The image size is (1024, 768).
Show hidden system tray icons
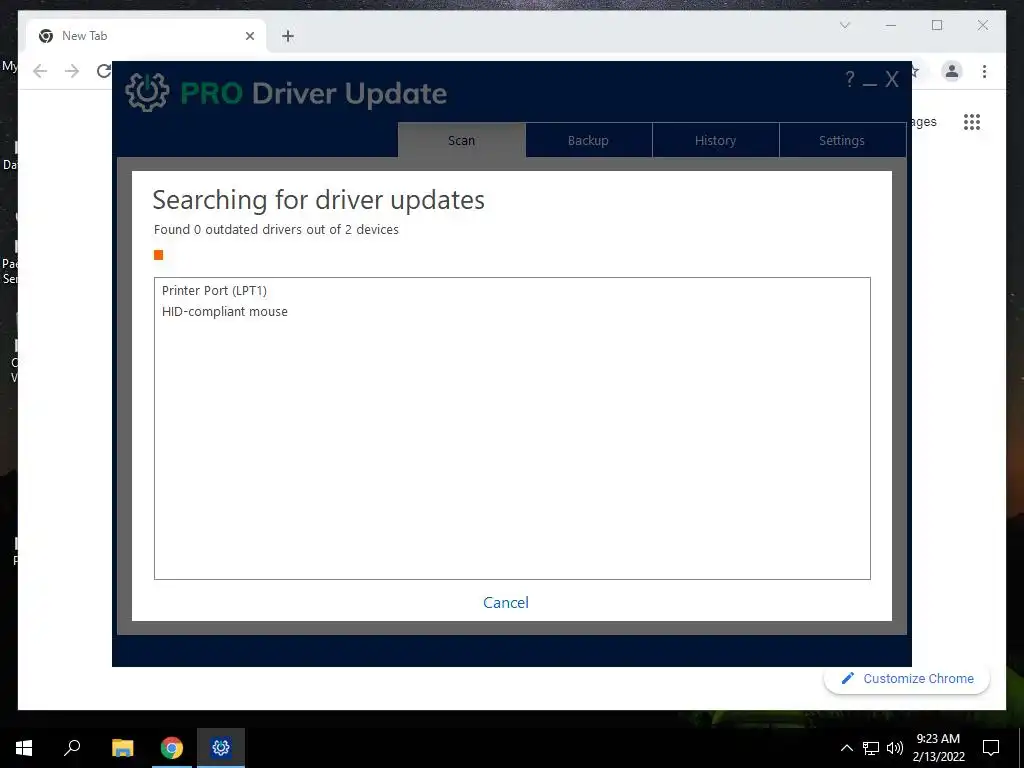[846, 748]
